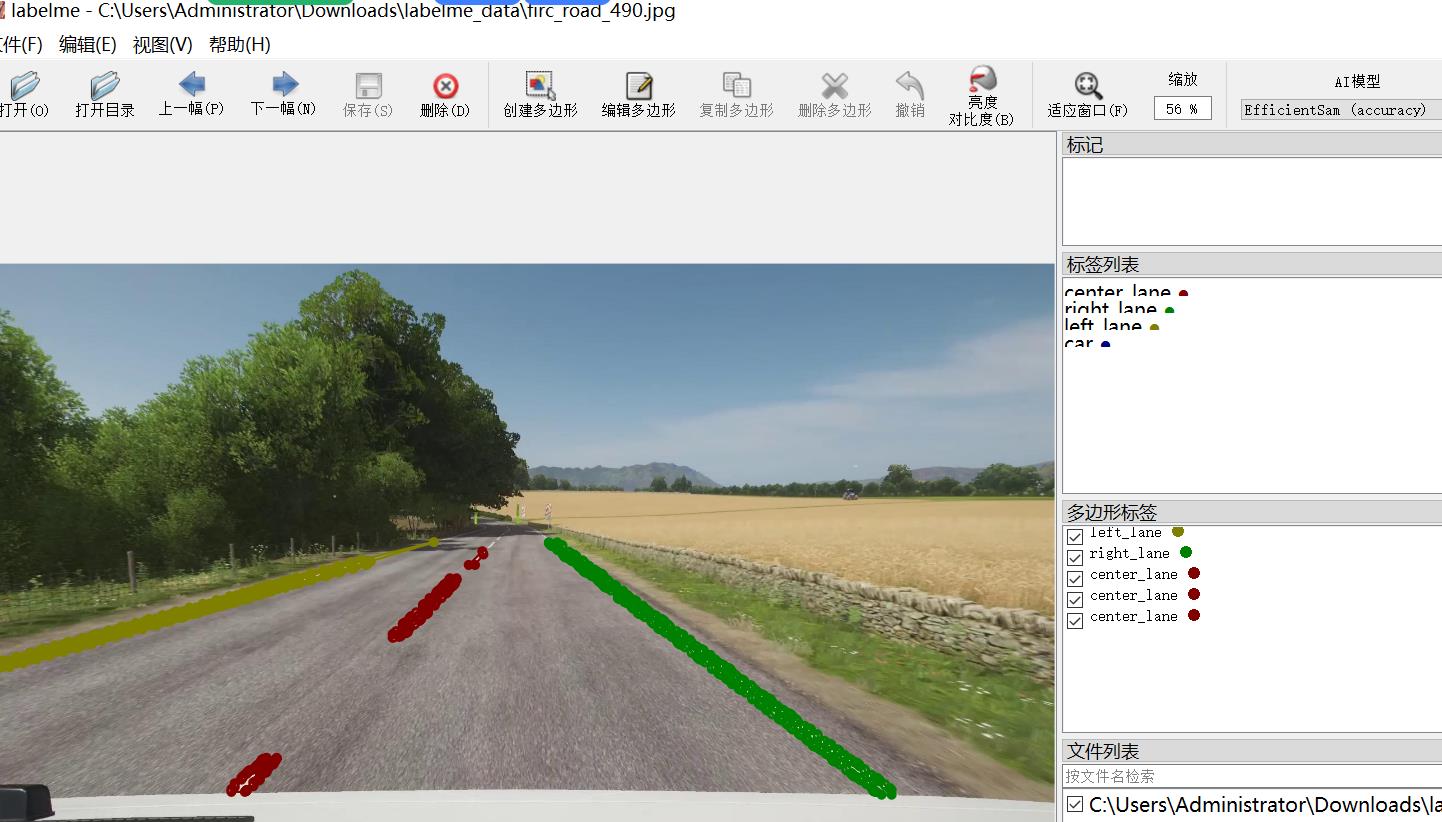Open the EfficientSam AI model dropdown
This screenshot has width=1442, height=822.
[x=1340, y=110]
